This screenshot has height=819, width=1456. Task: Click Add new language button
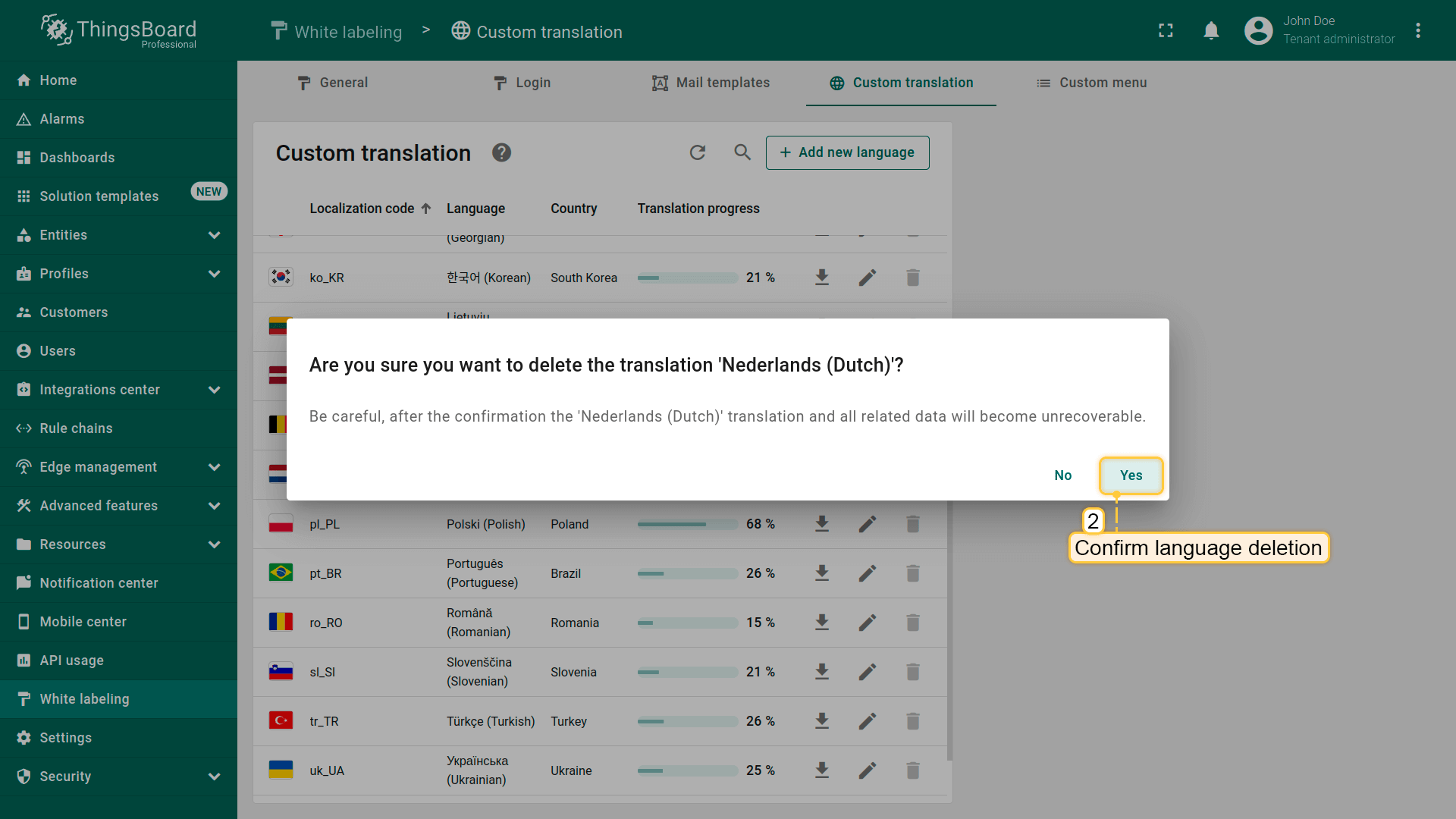(x=847, y=152)
